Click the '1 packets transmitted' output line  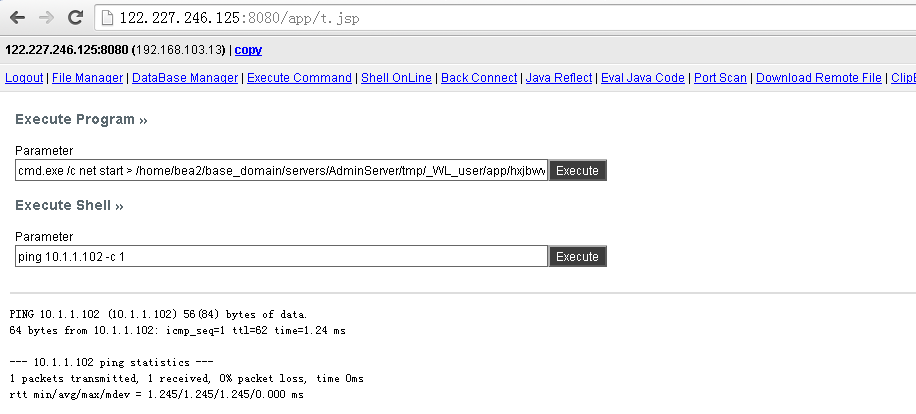186,378
